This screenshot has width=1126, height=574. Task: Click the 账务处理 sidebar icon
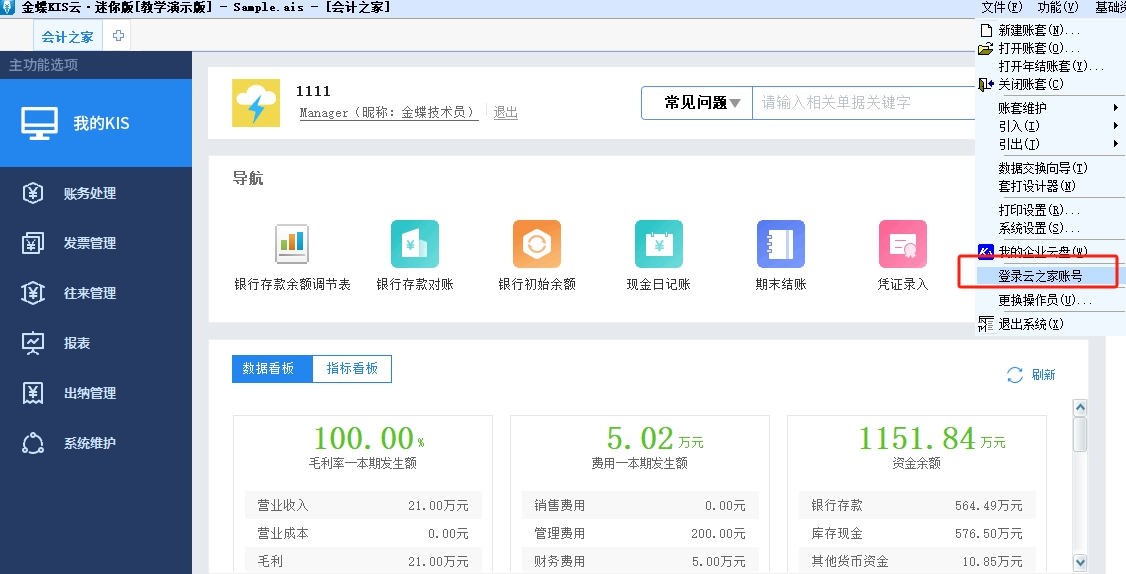[33, 193]
